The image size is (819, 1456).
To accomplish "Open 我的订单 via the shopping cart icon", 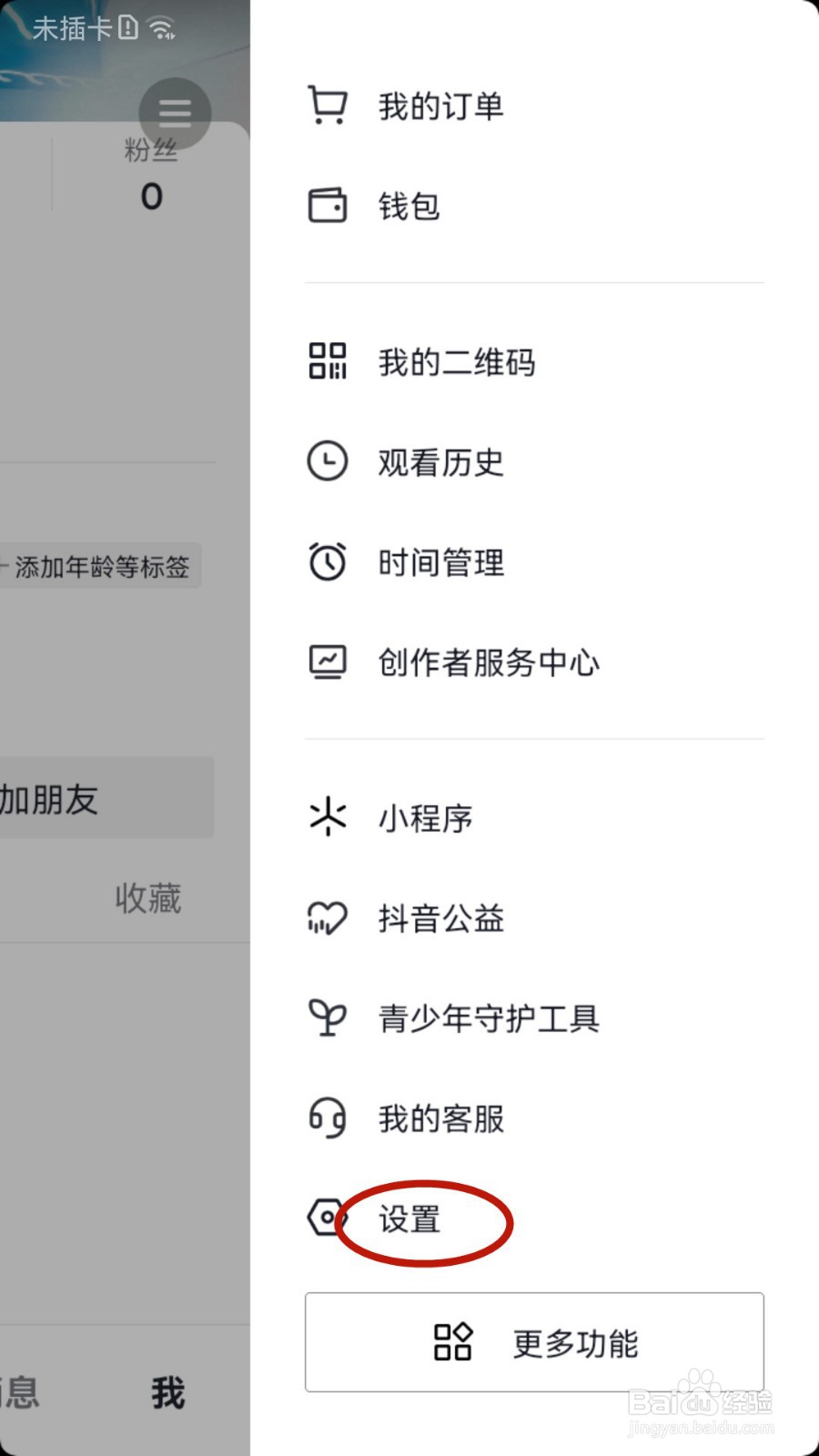I will click(x=327, y=104).
